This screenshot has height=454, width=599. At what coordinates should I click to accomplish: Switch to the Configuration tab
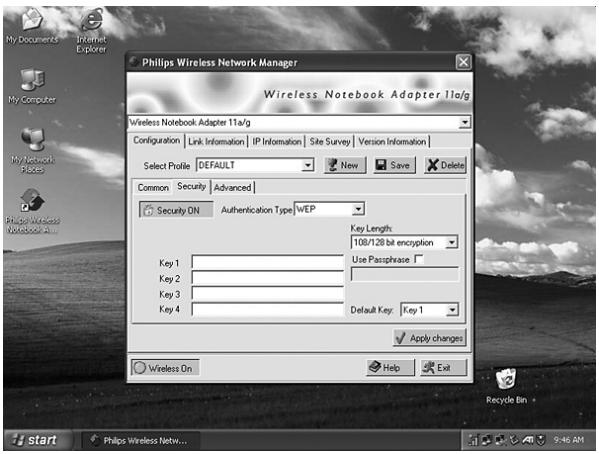pyautogui.click(x=157, y=140)
